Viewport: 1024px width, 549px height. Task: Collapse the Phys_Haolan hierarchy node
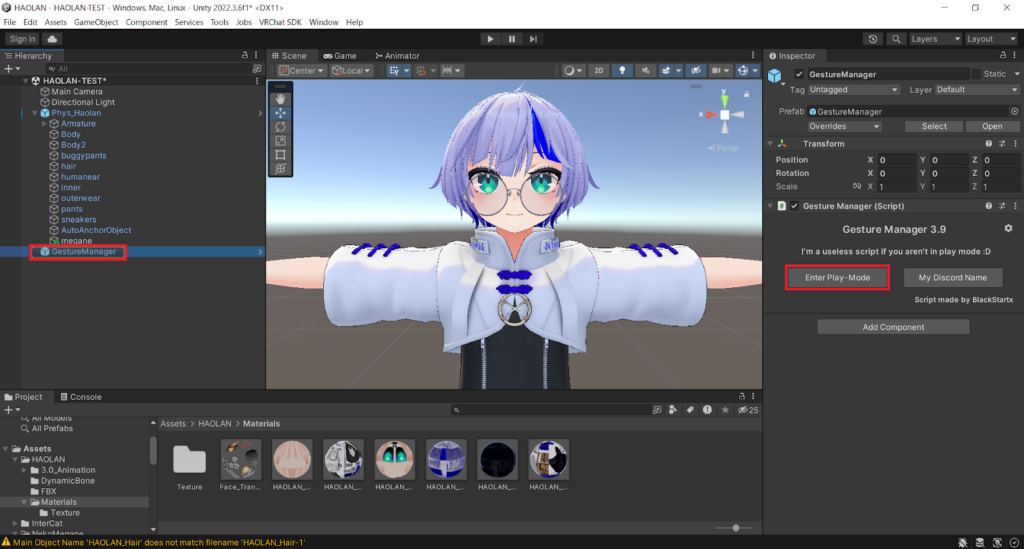pyautogui.click(x=35, y=113)
